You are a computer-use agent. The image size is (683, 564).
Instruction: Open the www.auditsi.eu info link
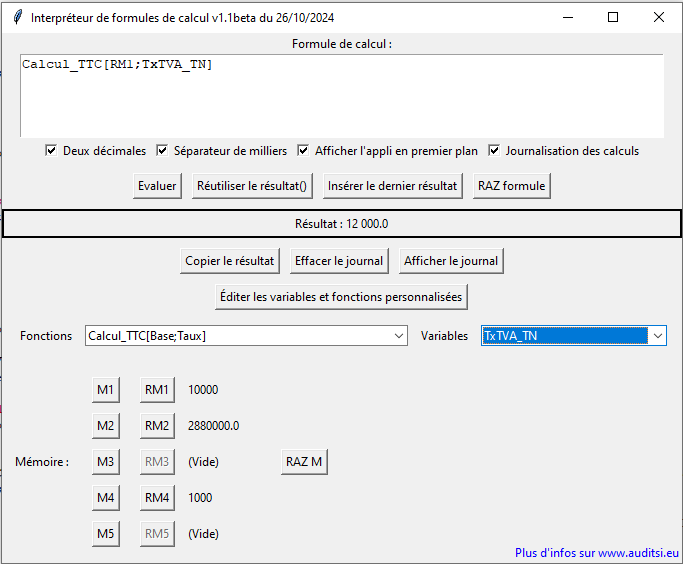point(597,553)
